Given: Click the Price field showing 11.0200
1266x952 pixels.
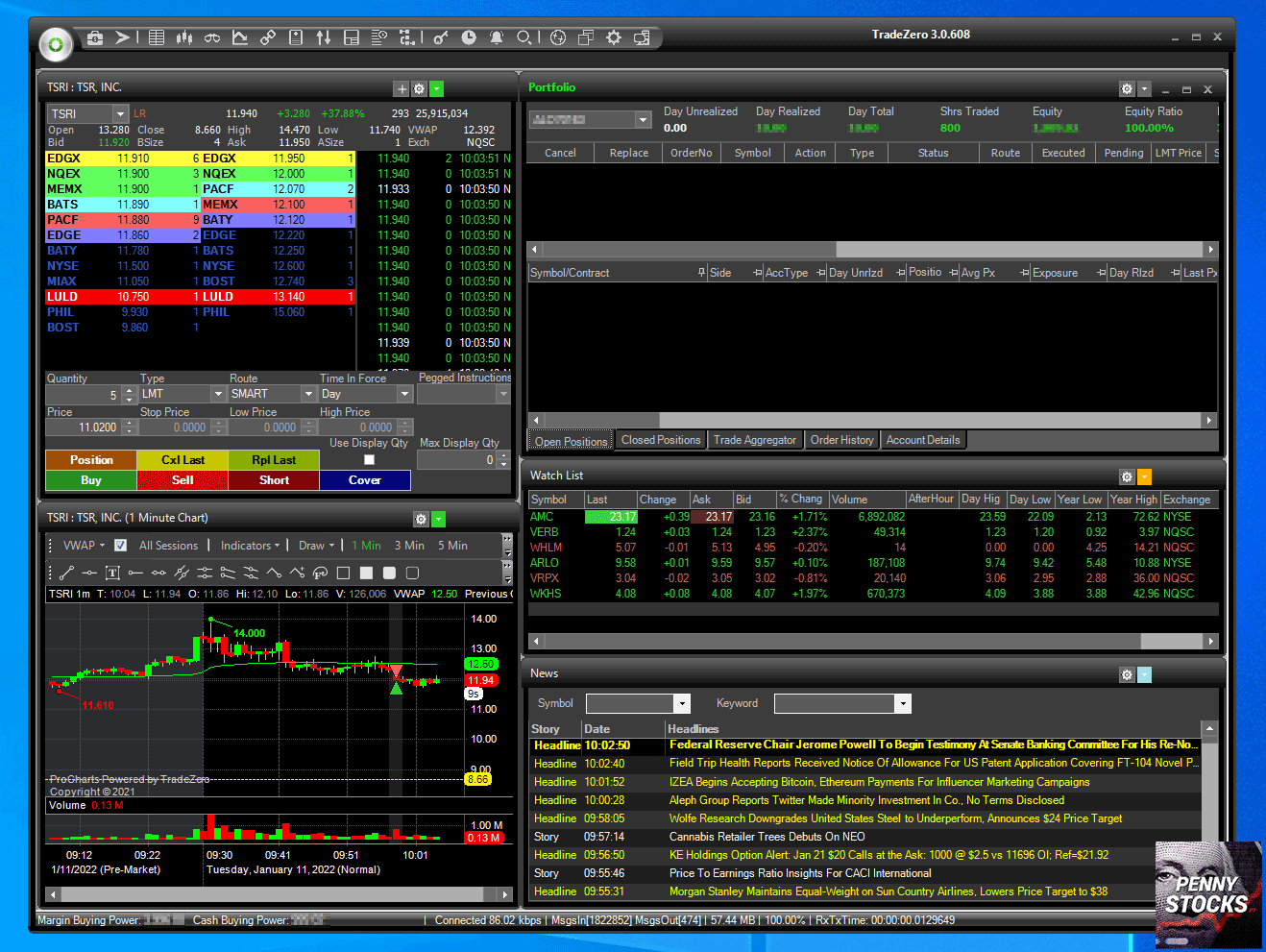Looking at the screenshot, I should [84, 427].
